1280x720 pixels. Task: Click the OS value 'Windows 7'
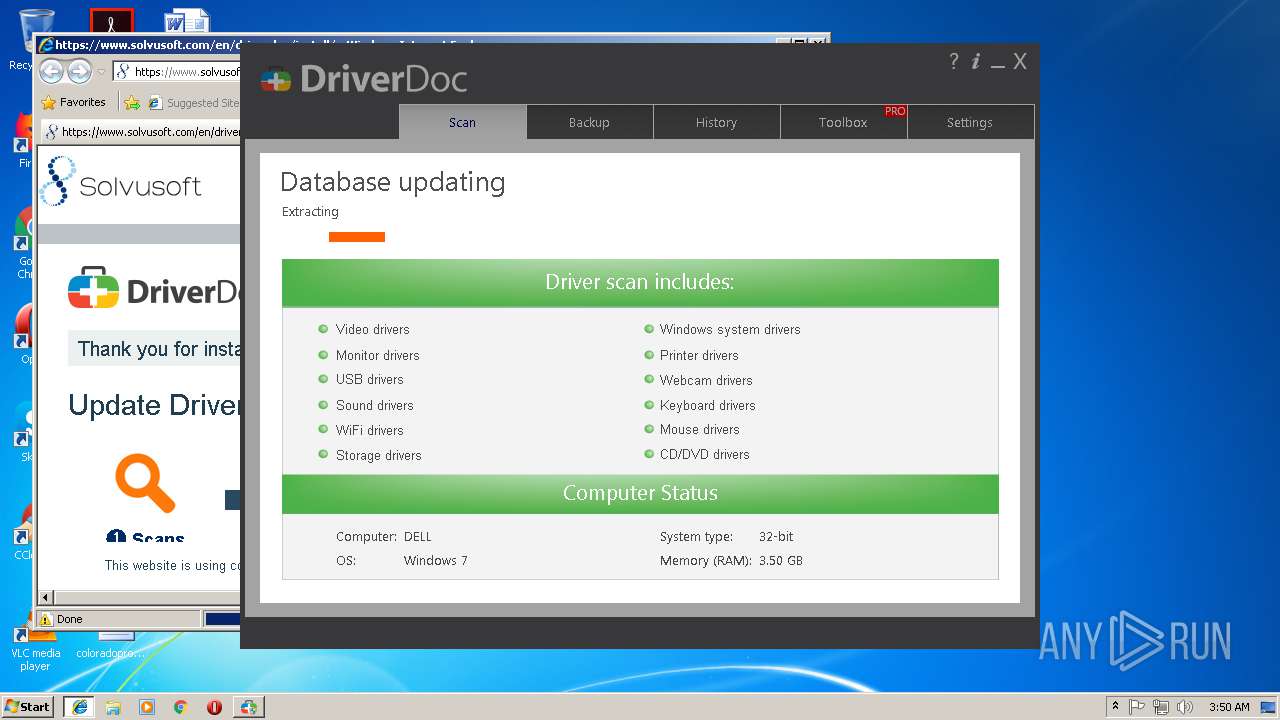pyautogui.click(x=435, y=561)
